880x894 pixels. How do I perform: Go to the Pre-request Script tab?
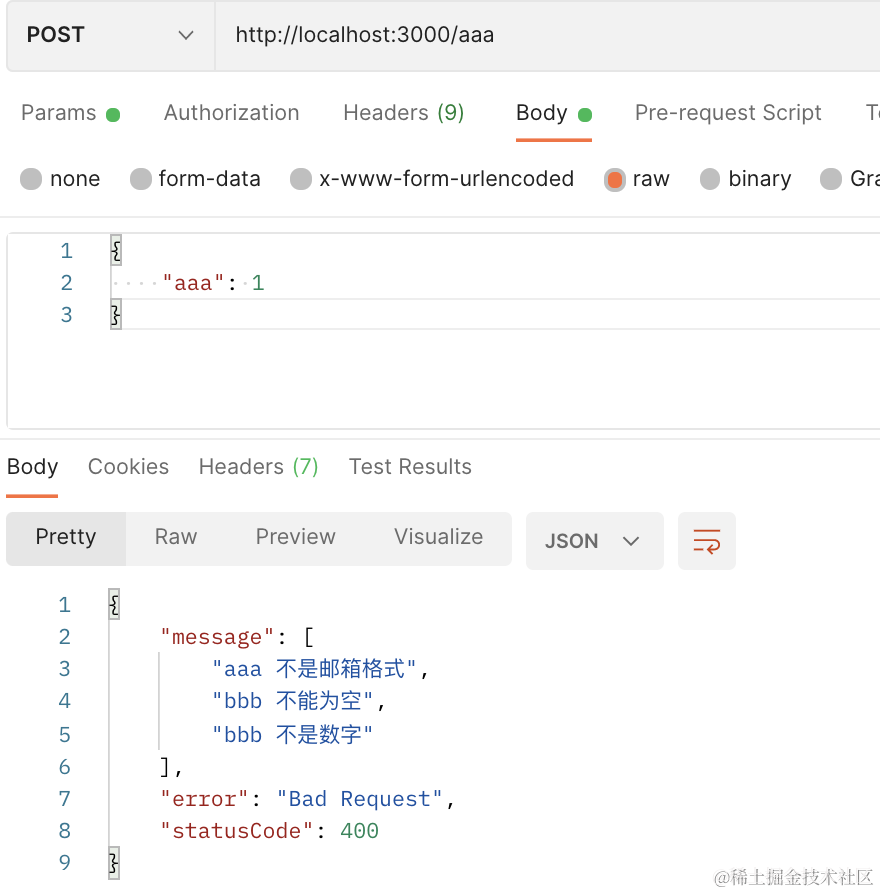pos(728,113)
